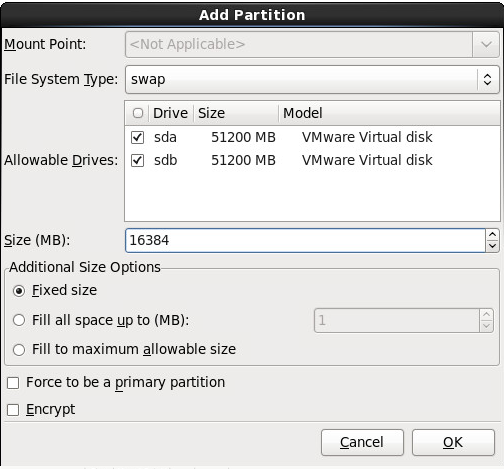Viewport: 504px width, 469px height.
Task: Increase Size (MB) with up arrow
Action: 492,235
